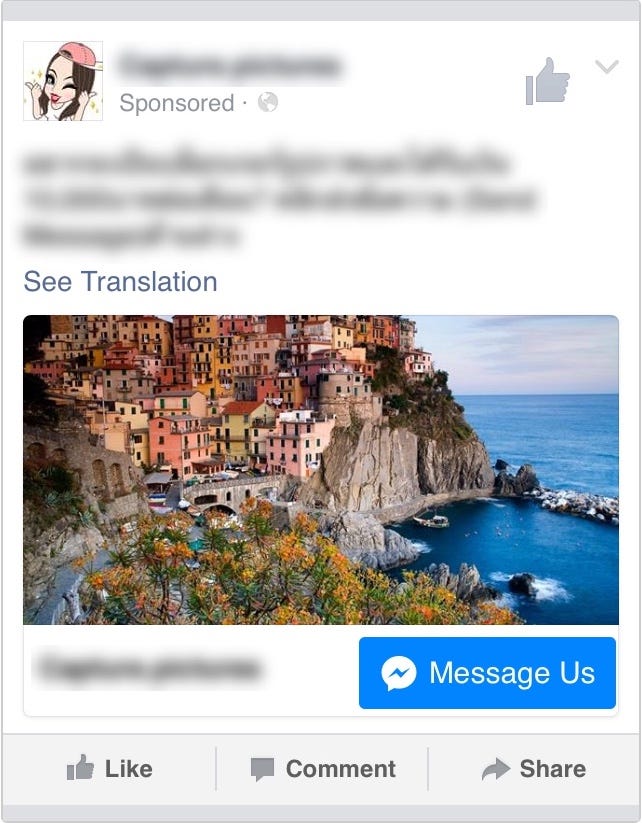Open the blurred page name beside the avatar
642x823 pixels.
[x=230, y=66]
